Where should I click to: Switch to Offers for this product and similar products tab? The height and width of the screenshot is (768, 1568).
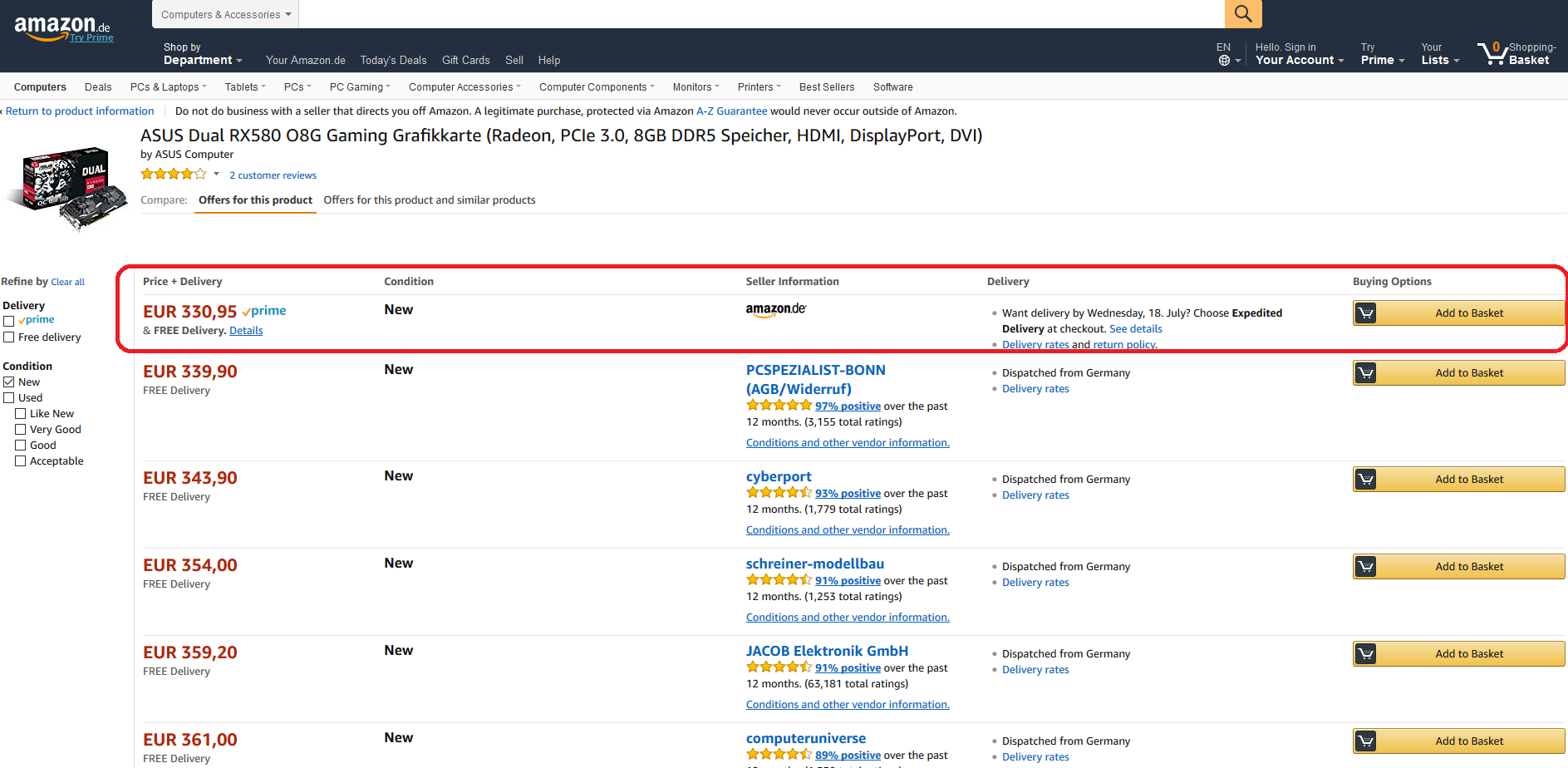coord(430,200)
